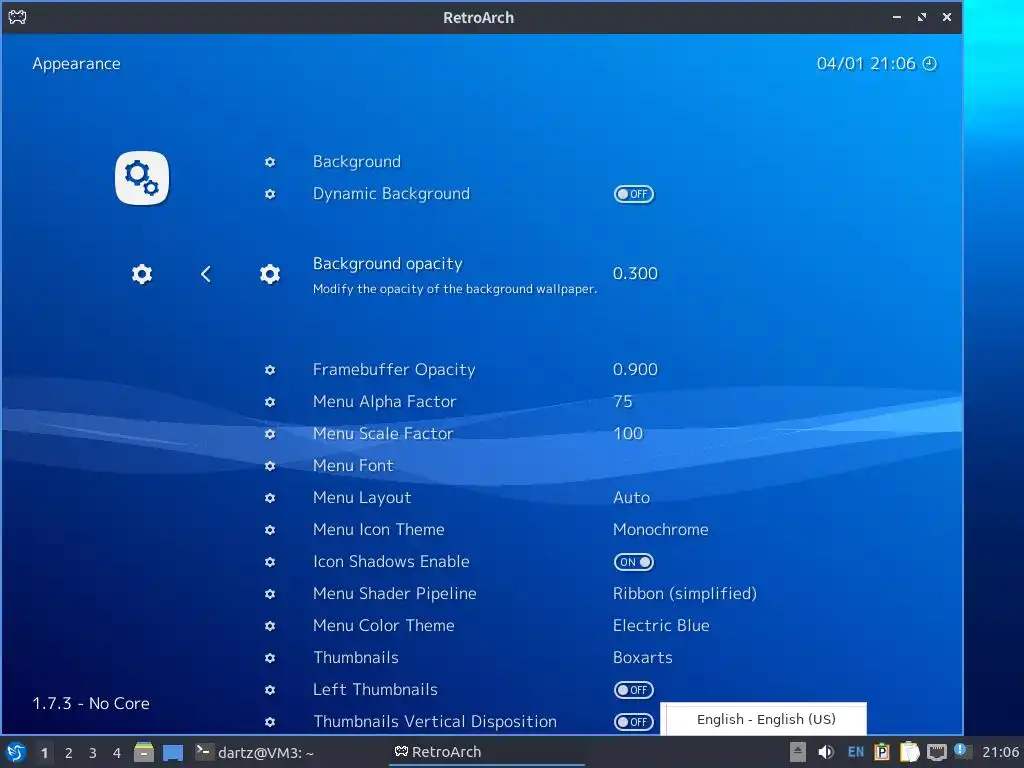Switch to workspace 3 in taskbar
The width and height of the screenshot is (1024, 768).
93,753
